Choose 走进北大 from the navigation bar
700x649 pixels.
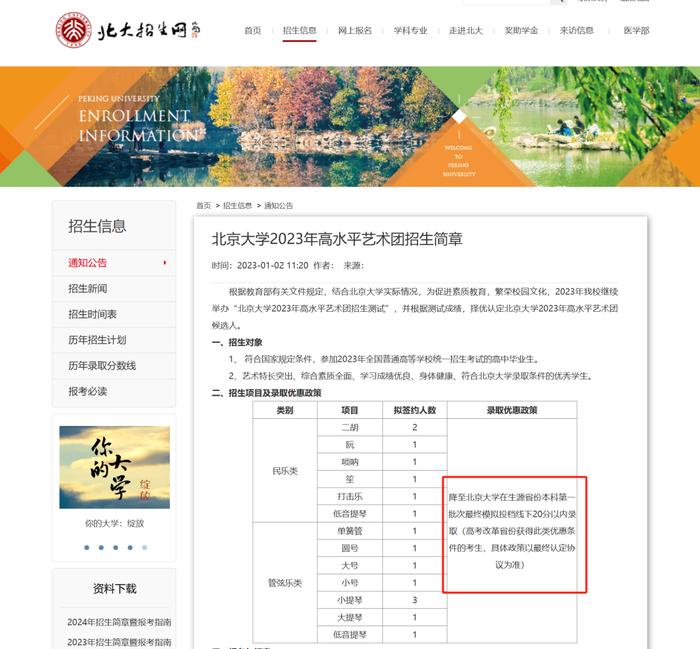coord(466,30)
